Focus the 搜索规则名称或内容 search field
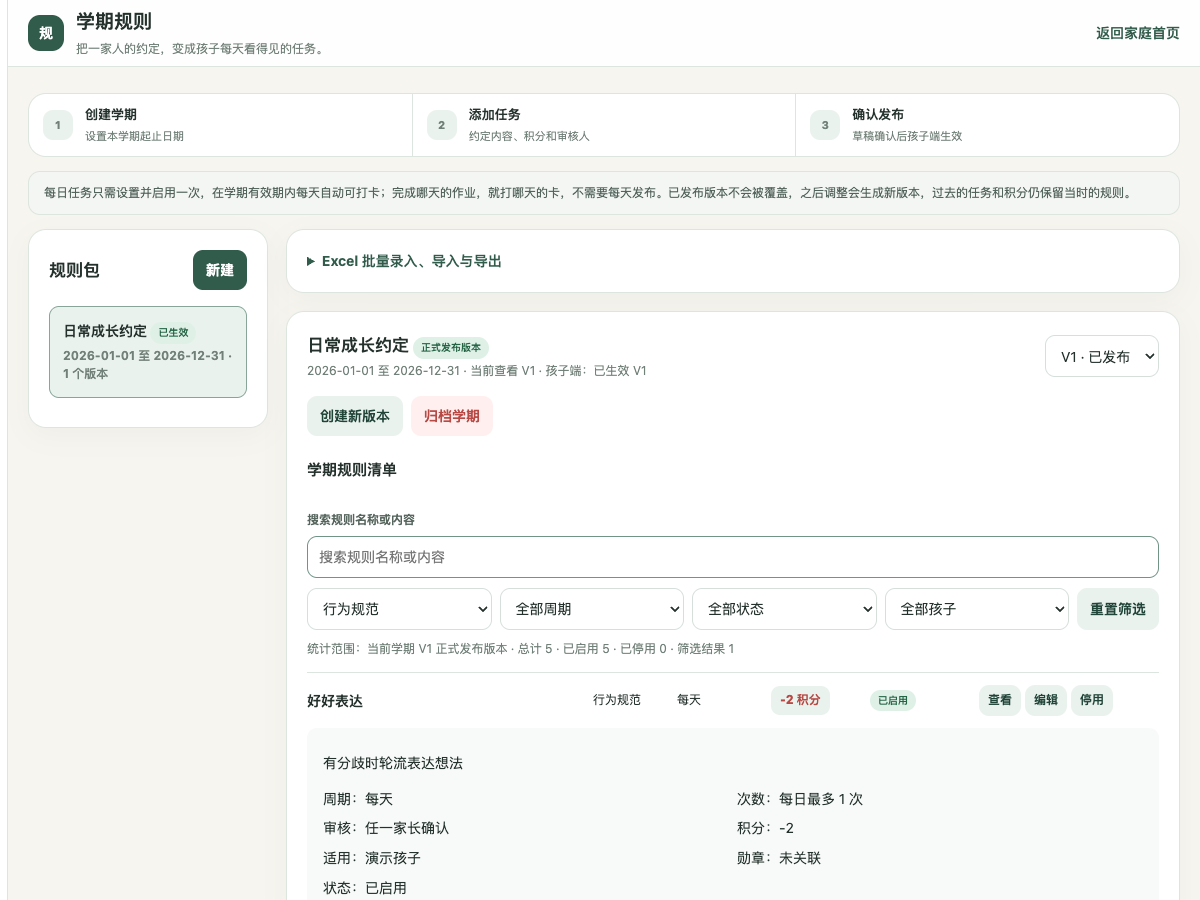Screen dimensions: 1200x900 click(733, 557)
